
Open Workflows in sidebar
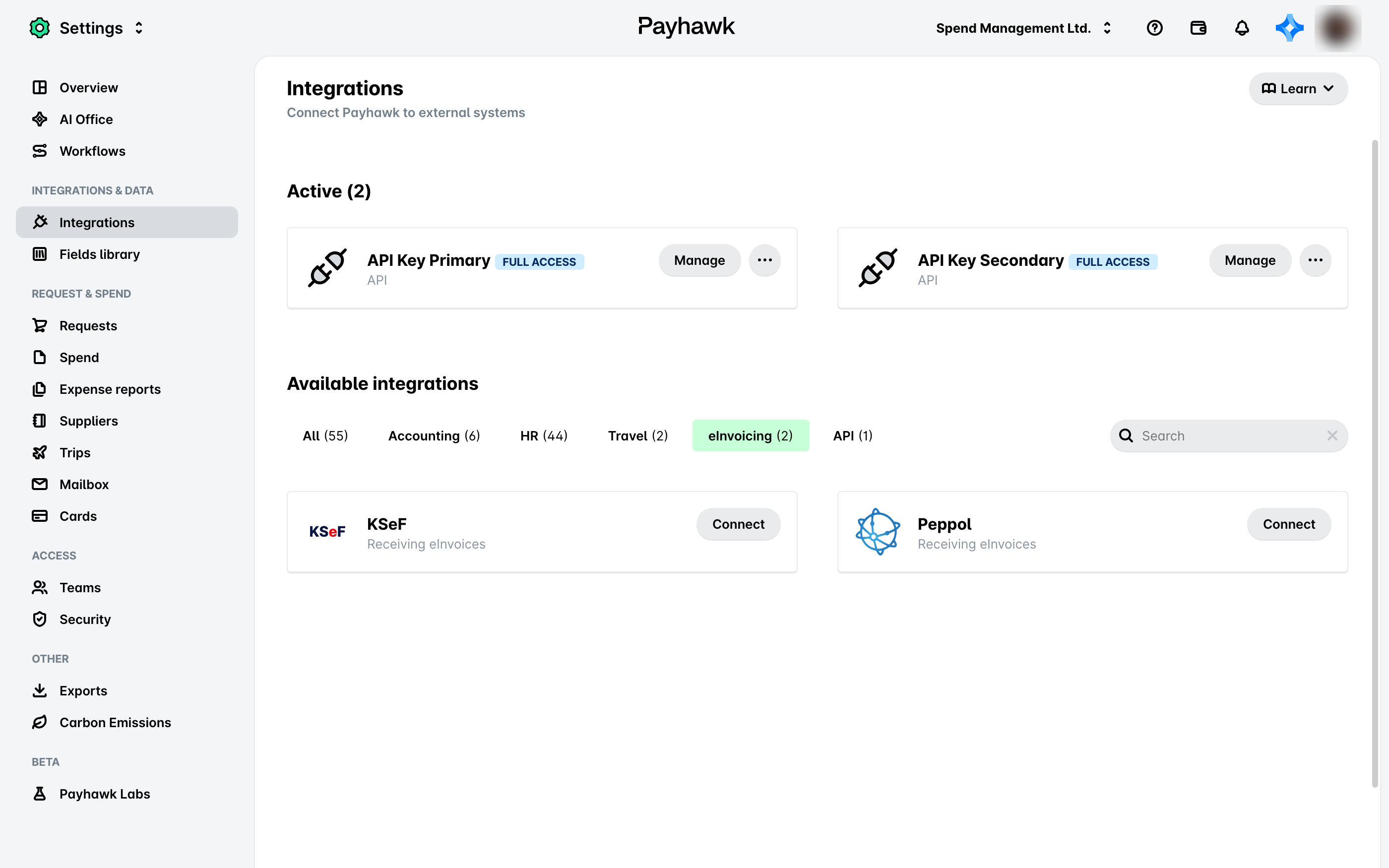tap(127, 151)
